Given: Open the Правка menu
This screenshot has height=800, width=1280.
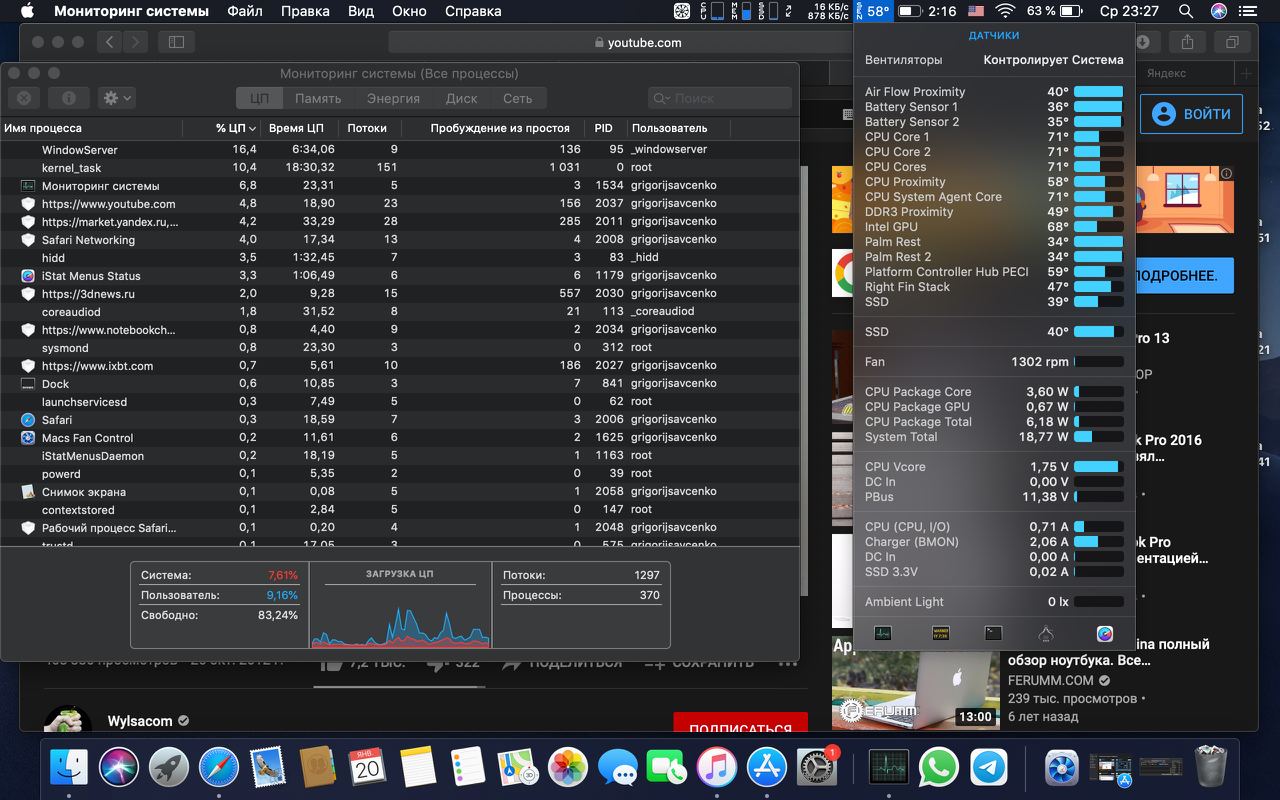Looking at the screenshot, I should pos(305,12).
